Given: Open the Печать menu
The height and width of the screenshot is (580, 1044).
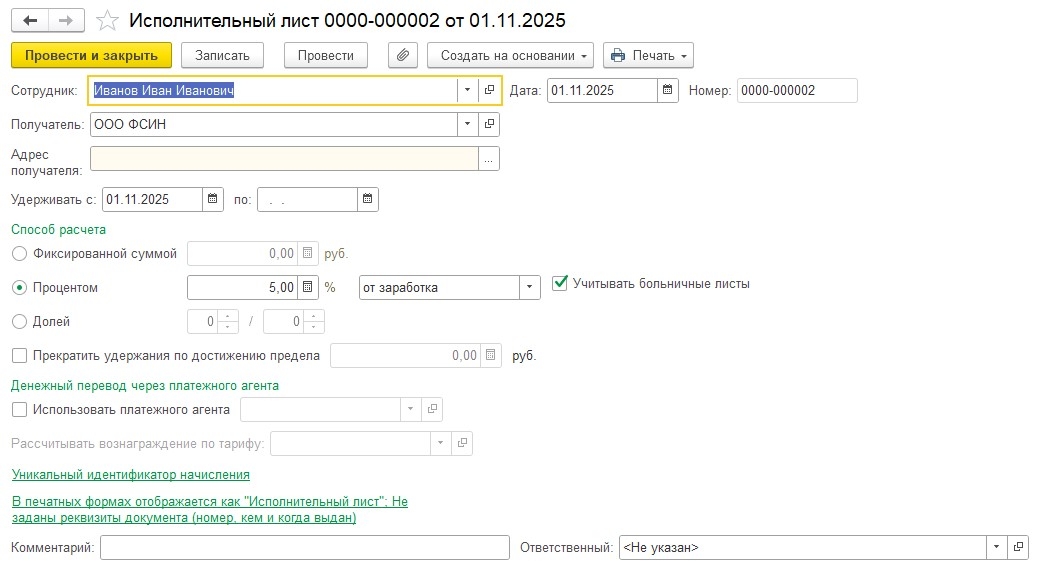Looking at the screenshot, I should pos(648,55).
